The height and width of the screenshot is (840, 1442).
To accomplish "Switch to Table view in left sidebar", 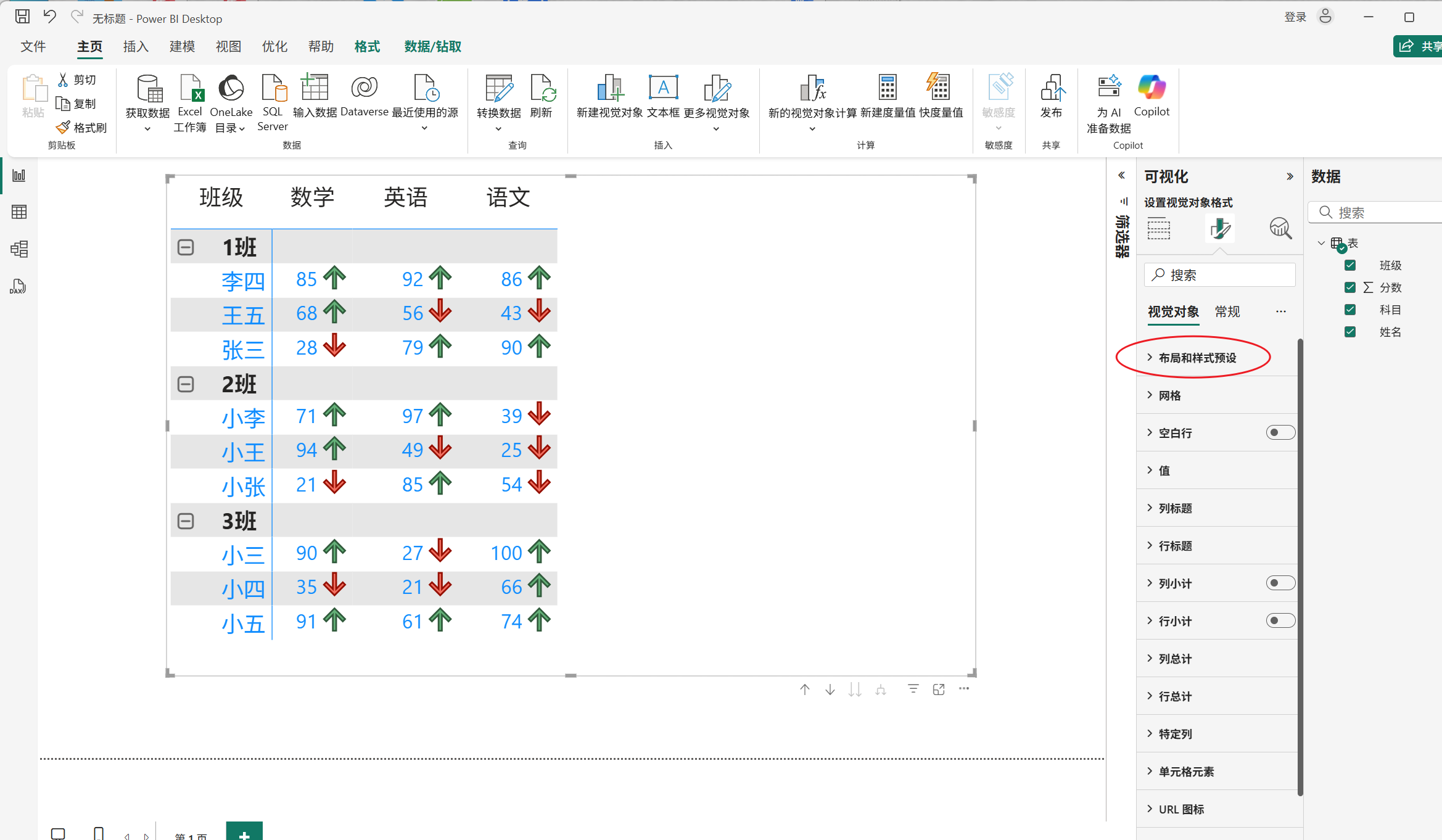I will click(19, 212).
